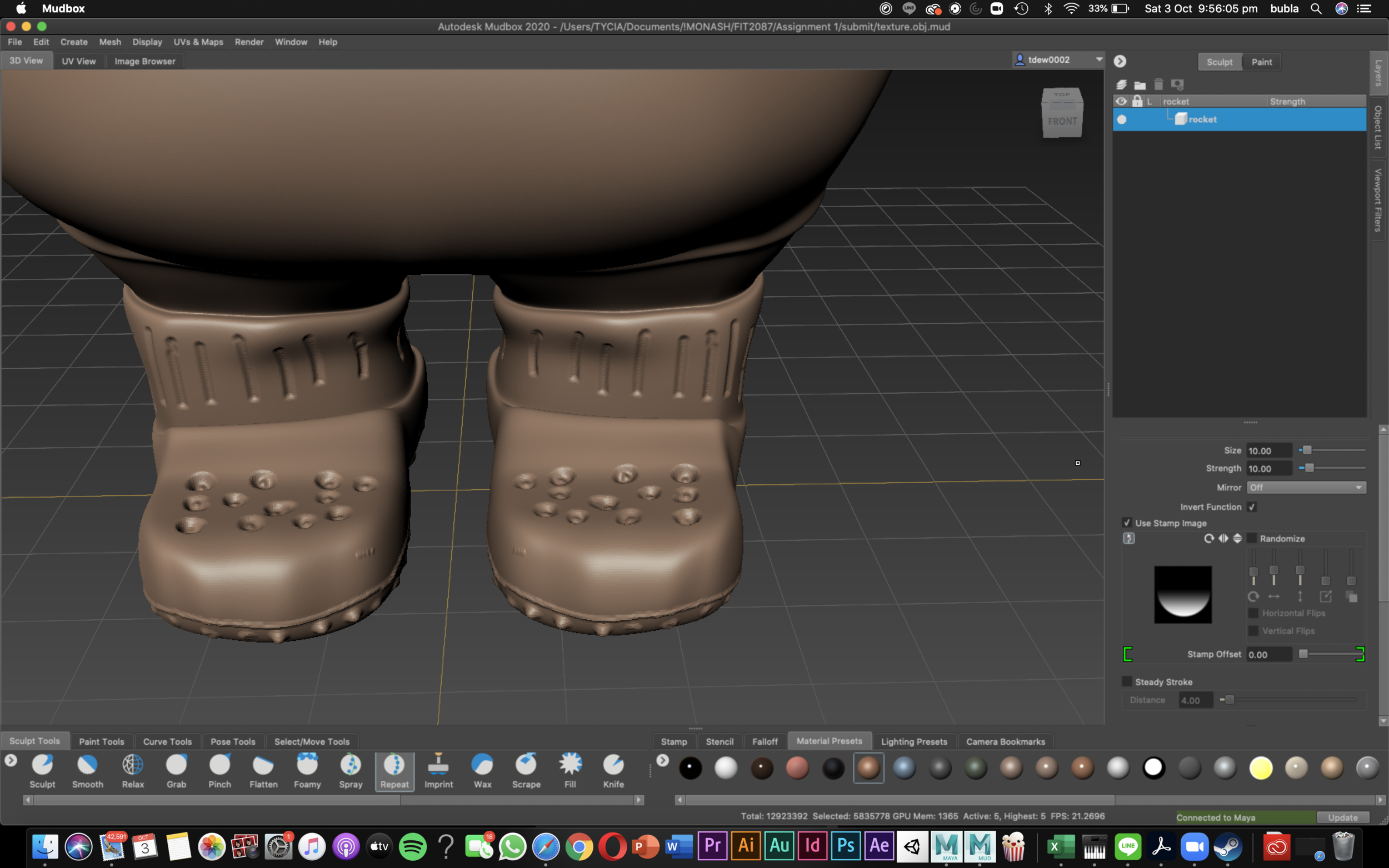The width and height of the screenshot is (1389, 868).
Task: Choose the Flatten tool
Action: 263,770
